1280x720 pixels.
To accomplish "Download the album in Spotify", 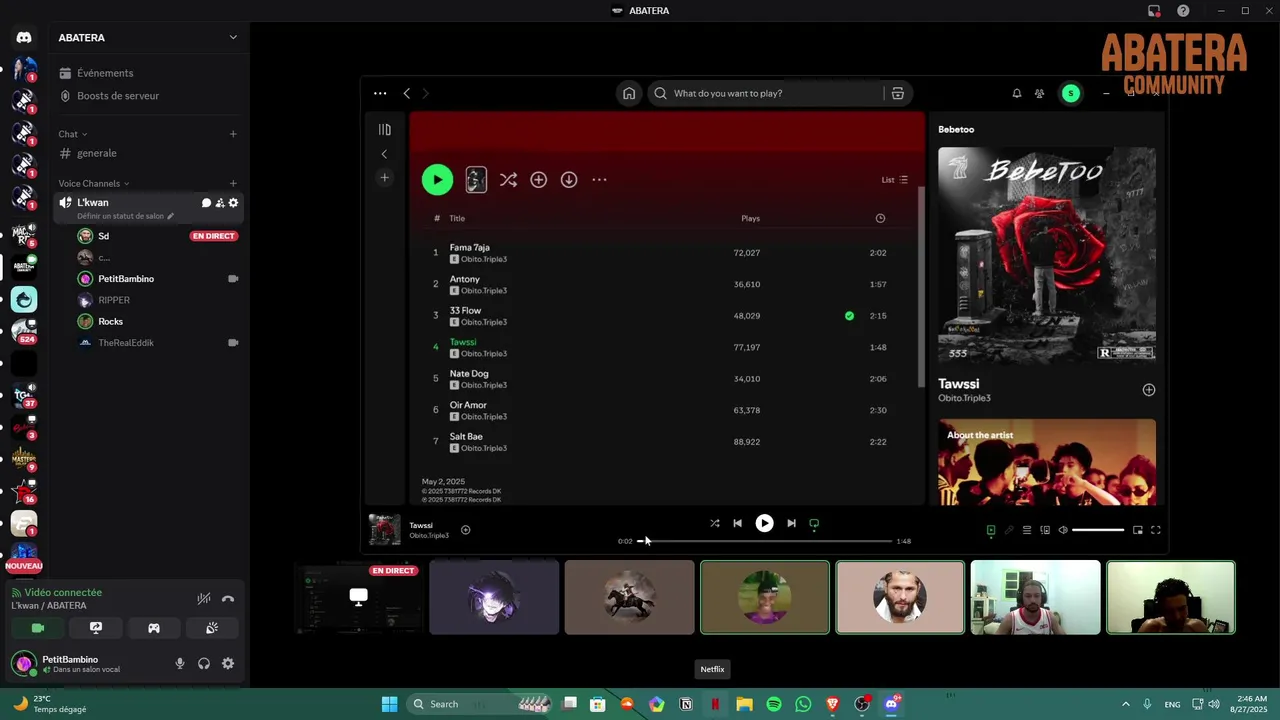I will click(569, 180).
